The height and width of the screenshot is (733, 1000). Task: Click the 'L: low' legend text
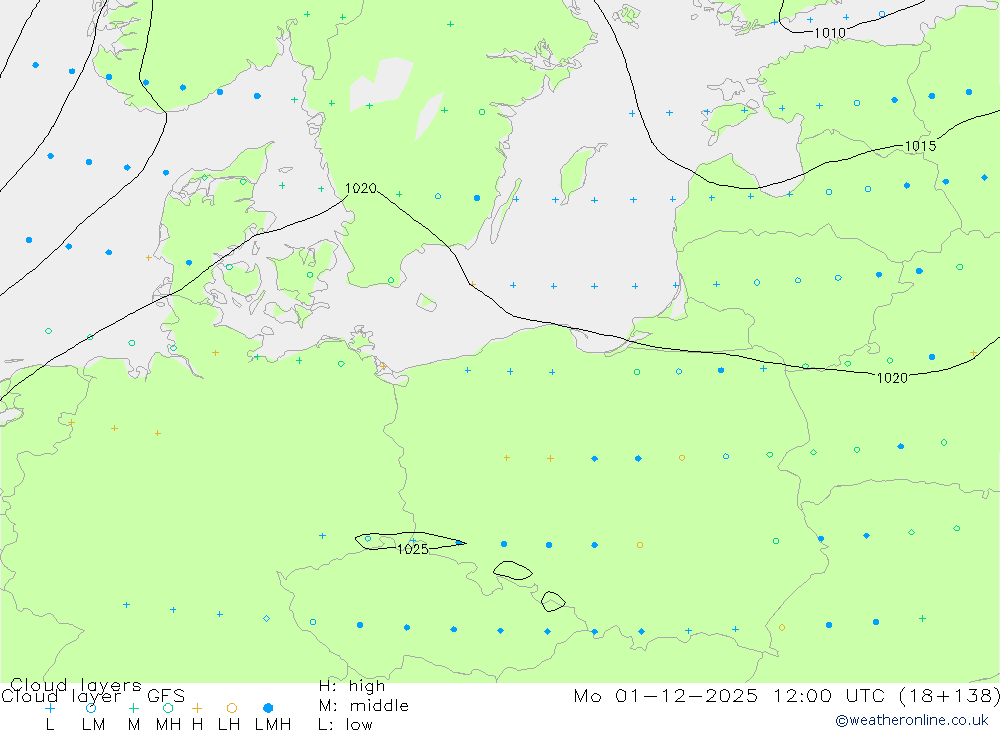(345, 725)
